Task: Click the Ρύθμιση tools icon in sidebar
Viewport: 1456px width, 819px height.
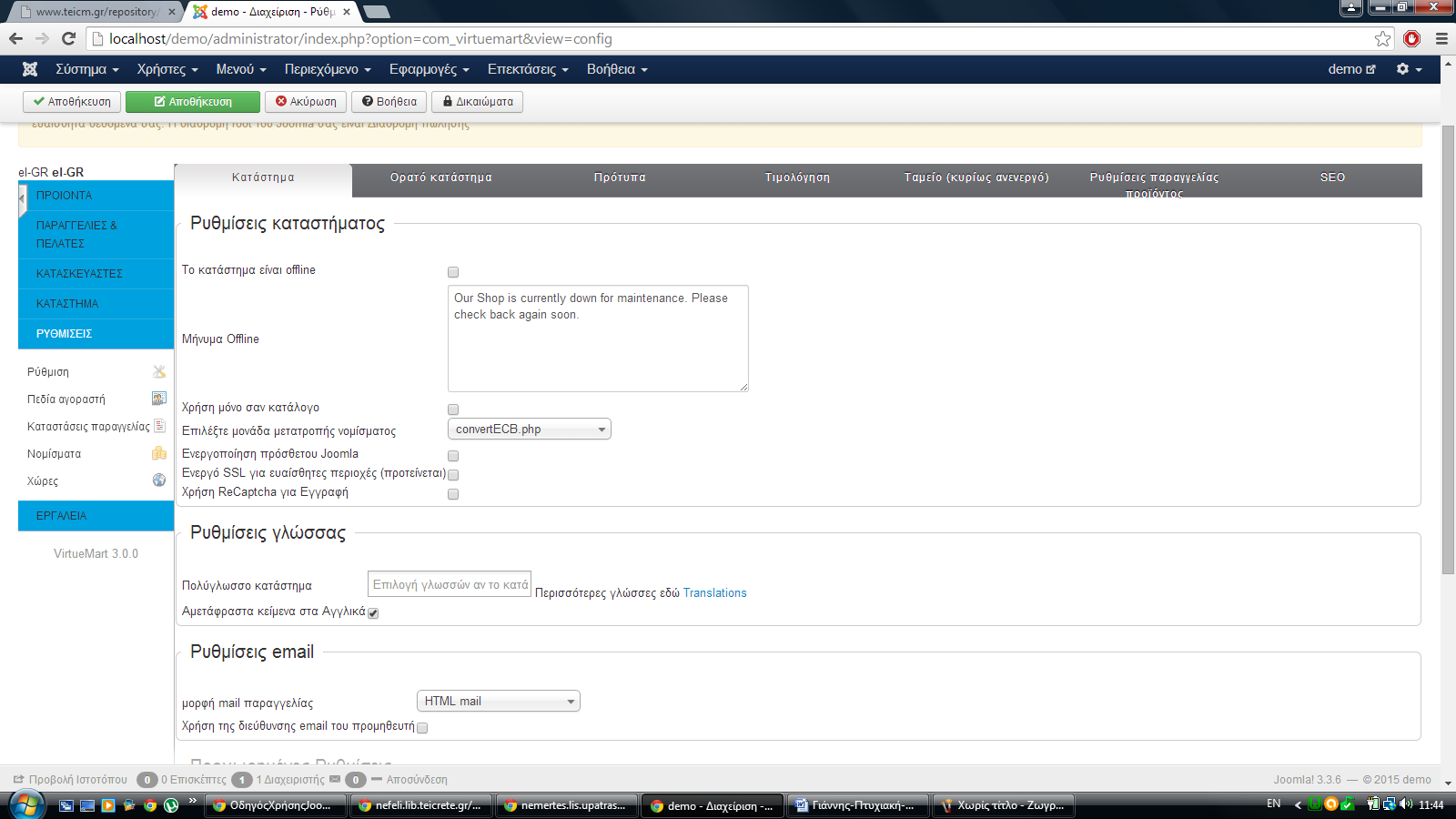Action: 159,371
